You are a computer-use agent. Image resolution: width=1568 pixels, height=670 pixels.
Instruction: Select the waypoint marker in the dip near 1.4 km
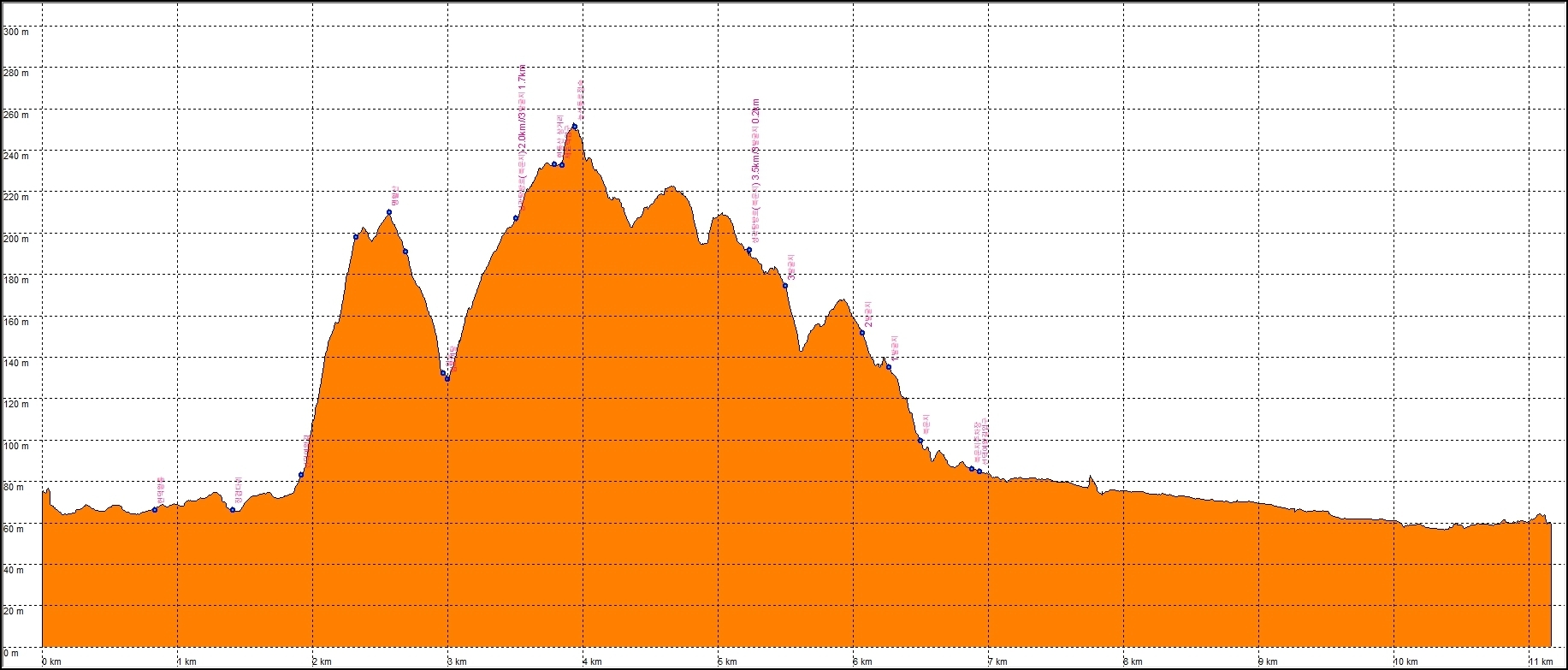click(233, 510)
